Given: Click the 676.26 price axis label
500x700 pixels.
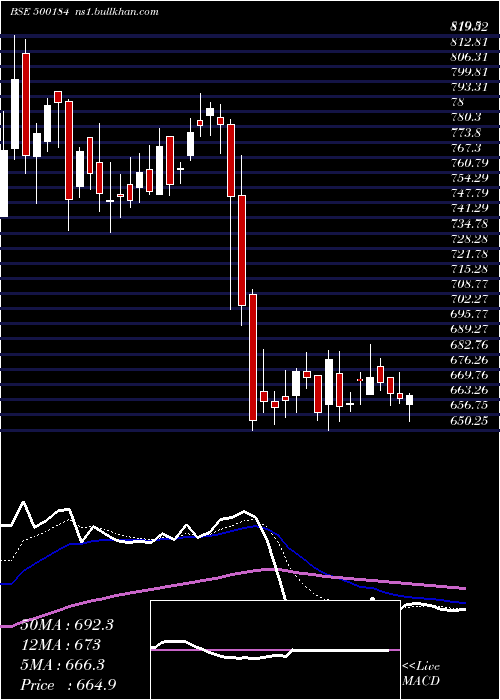Looking at the screenshot, I should pos(470,360).
